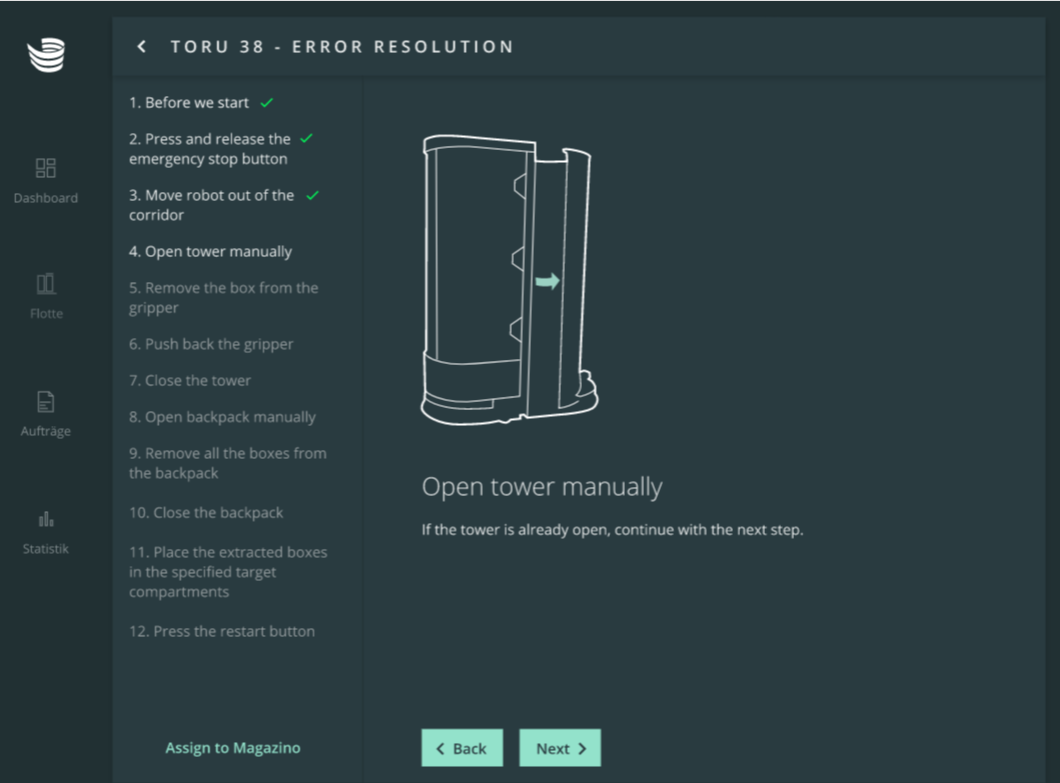Select step 10 Close the backpack

206,513
